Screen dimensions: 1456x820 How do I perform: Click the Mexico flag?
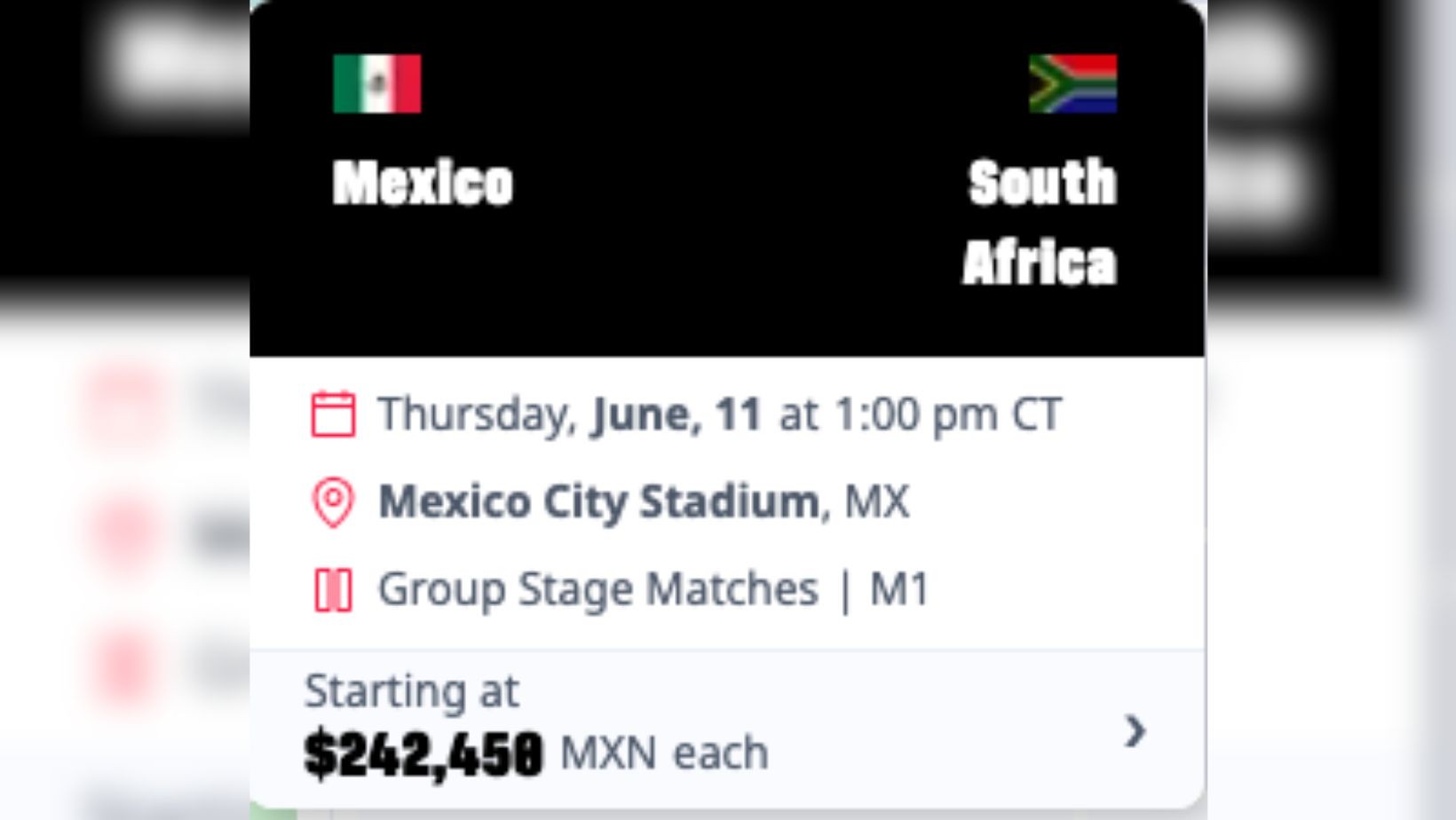point(376,85)
